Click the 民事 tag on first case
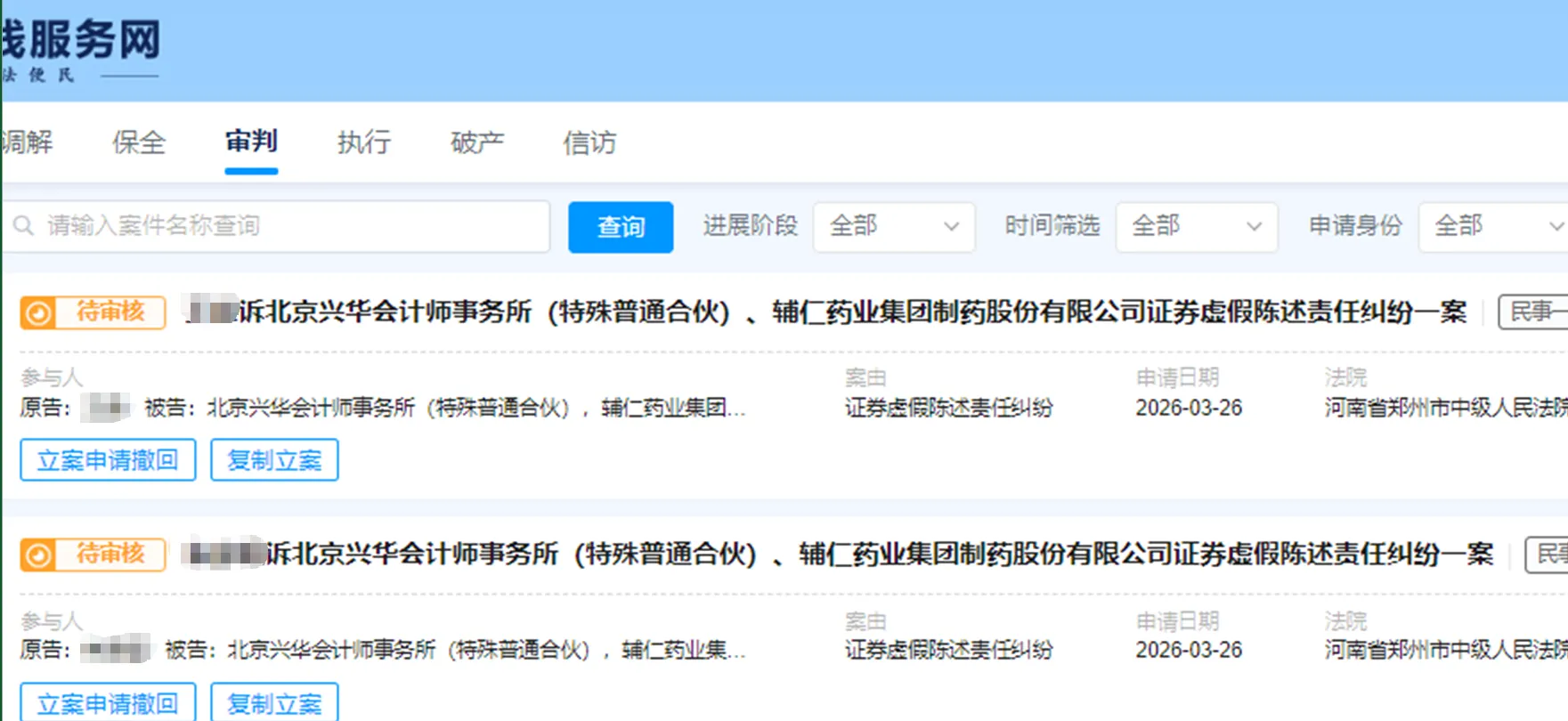This screenshot has height=721, width=1568. point(1533,312)
